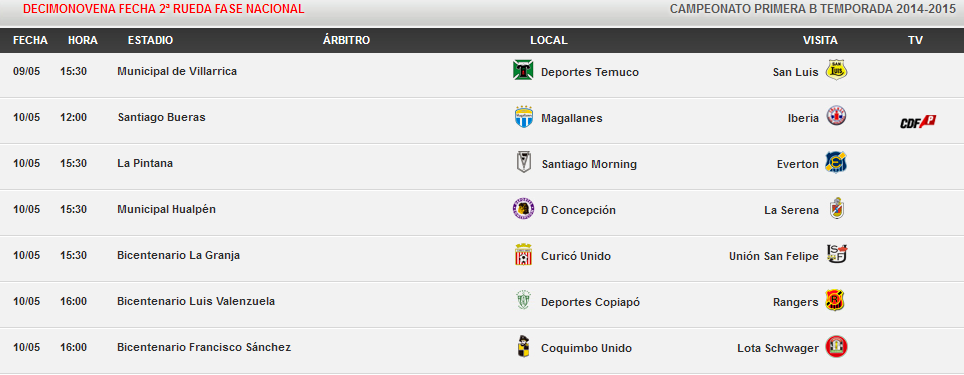This screenshot has width=964, height=375.
Task: Click the Lota Schwager team crest
Action: (837, 347)
